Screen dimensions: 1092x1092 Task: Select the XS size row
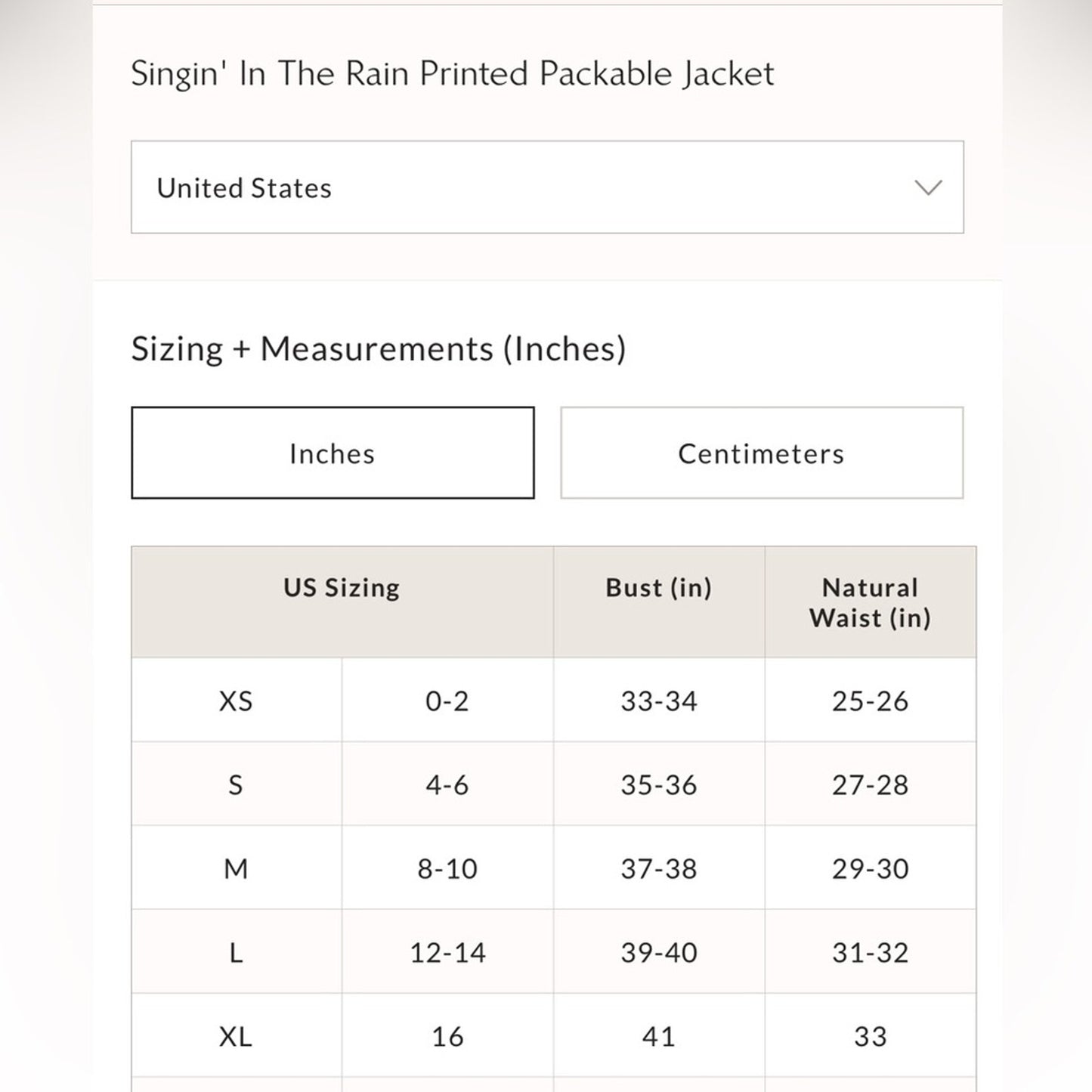[237, 701]
